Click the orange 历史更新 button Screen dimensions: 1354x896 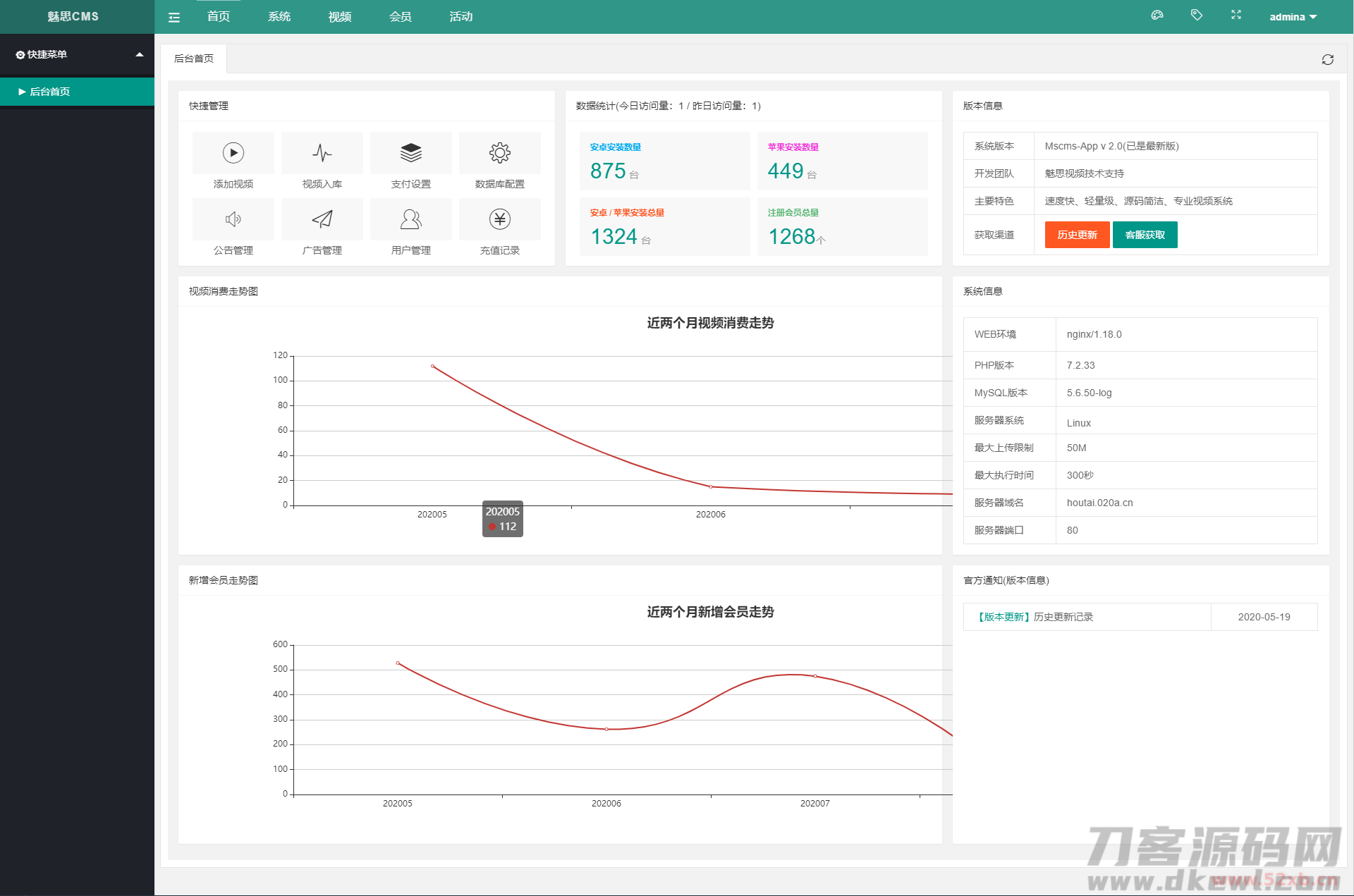click(x=1077, y=235)
